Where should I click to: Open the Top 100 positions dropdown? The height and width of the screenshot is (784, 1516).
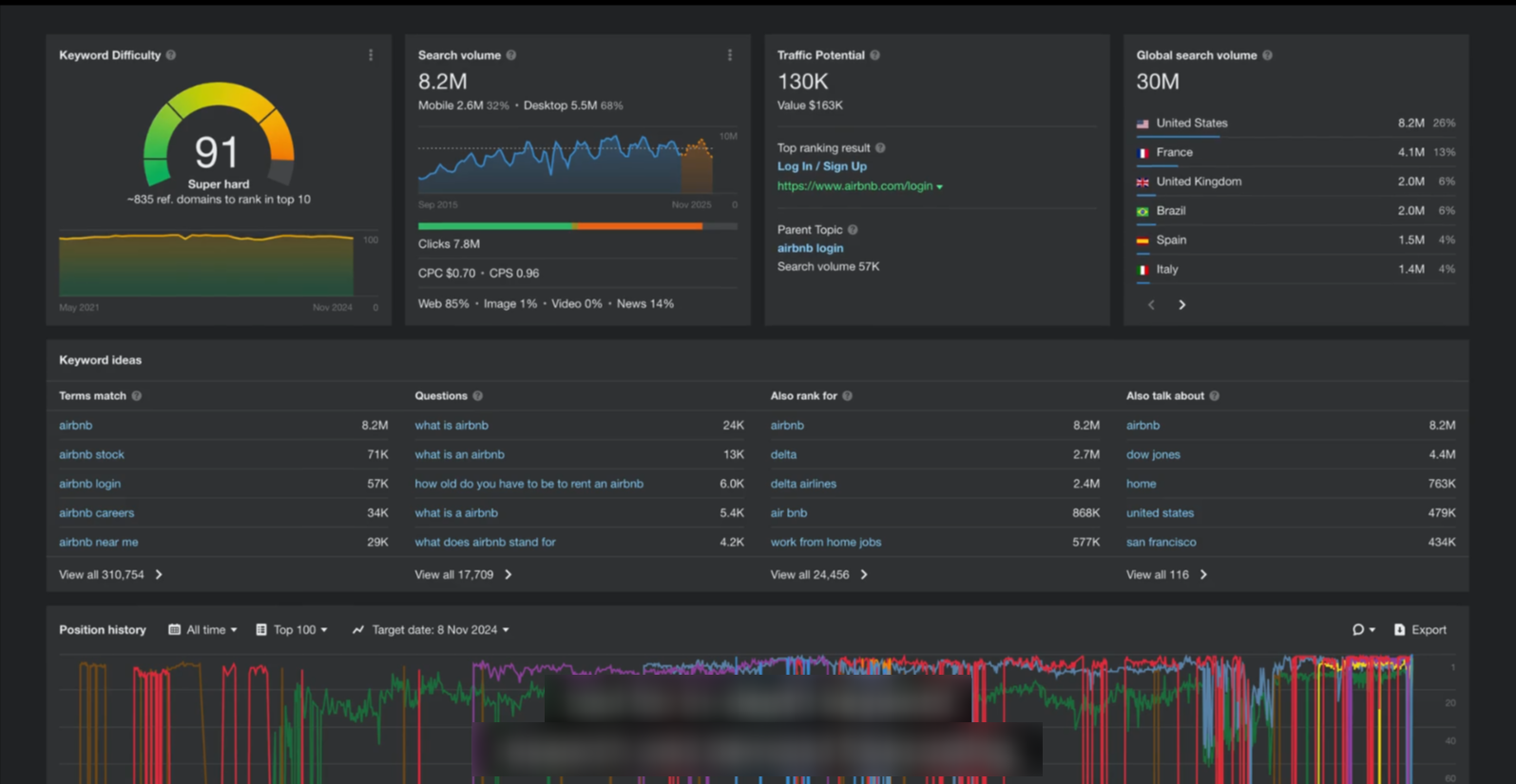coord(292,630)
